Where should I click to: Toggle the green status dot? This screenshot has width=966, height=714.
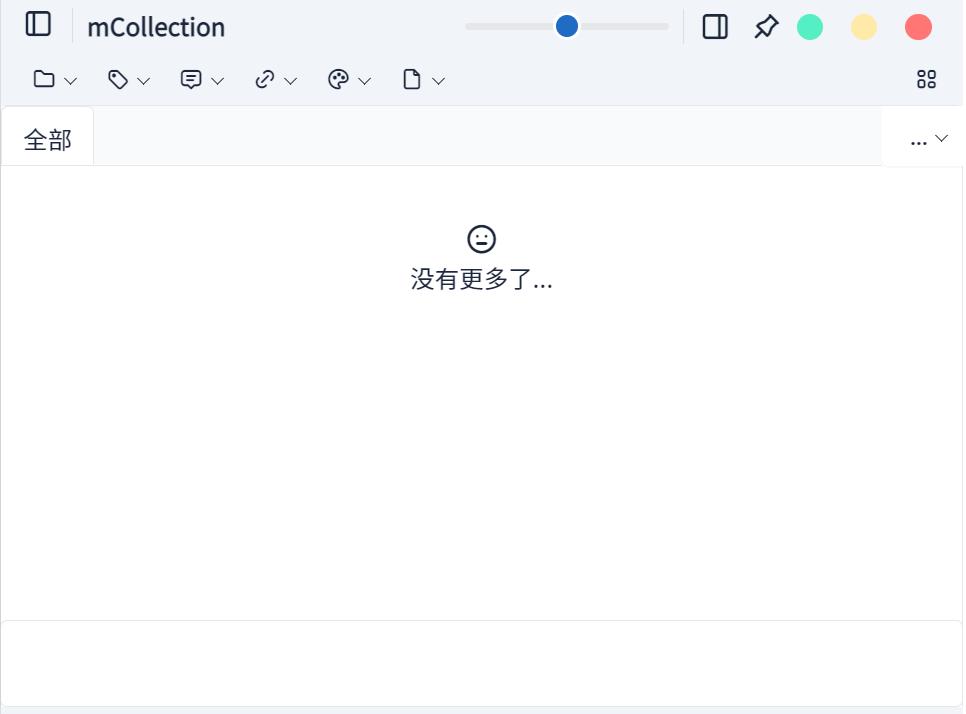point(810,27)
